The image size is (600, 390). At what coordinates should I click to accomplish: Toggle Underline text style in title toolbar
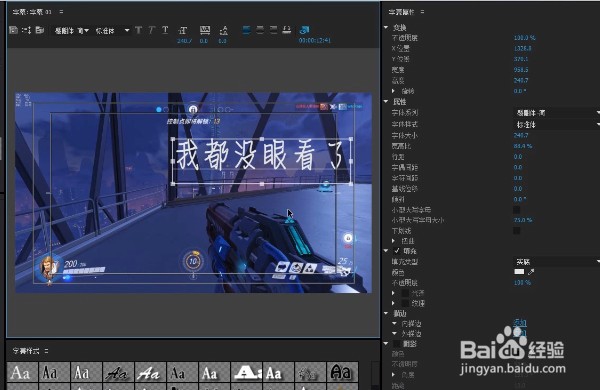coord(165,30)
